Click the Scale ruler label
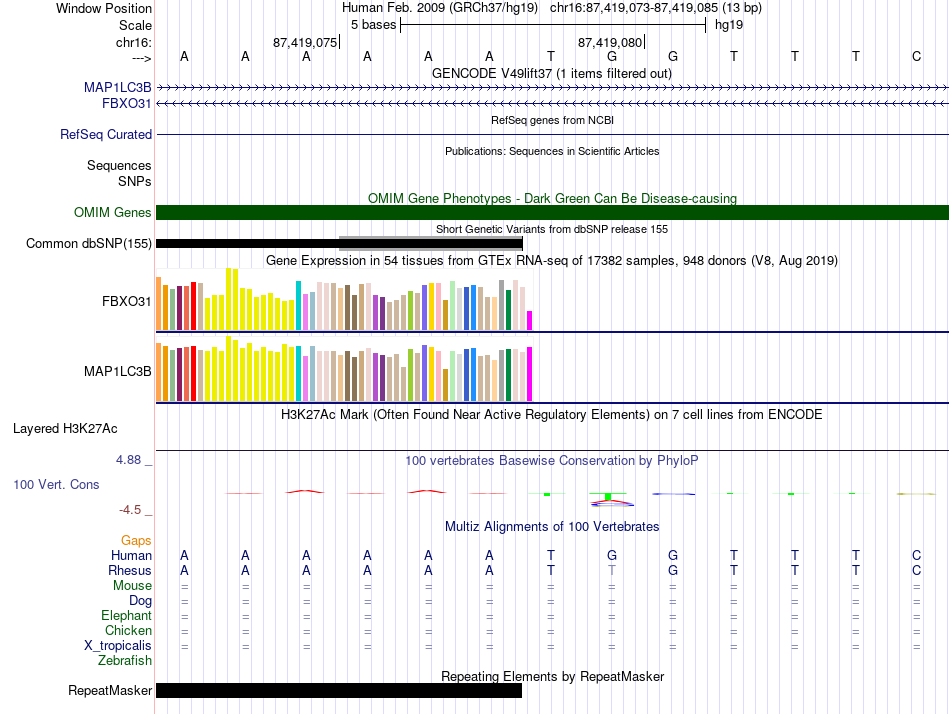Viewport: 950px width, 714px height. coord(135,25)
